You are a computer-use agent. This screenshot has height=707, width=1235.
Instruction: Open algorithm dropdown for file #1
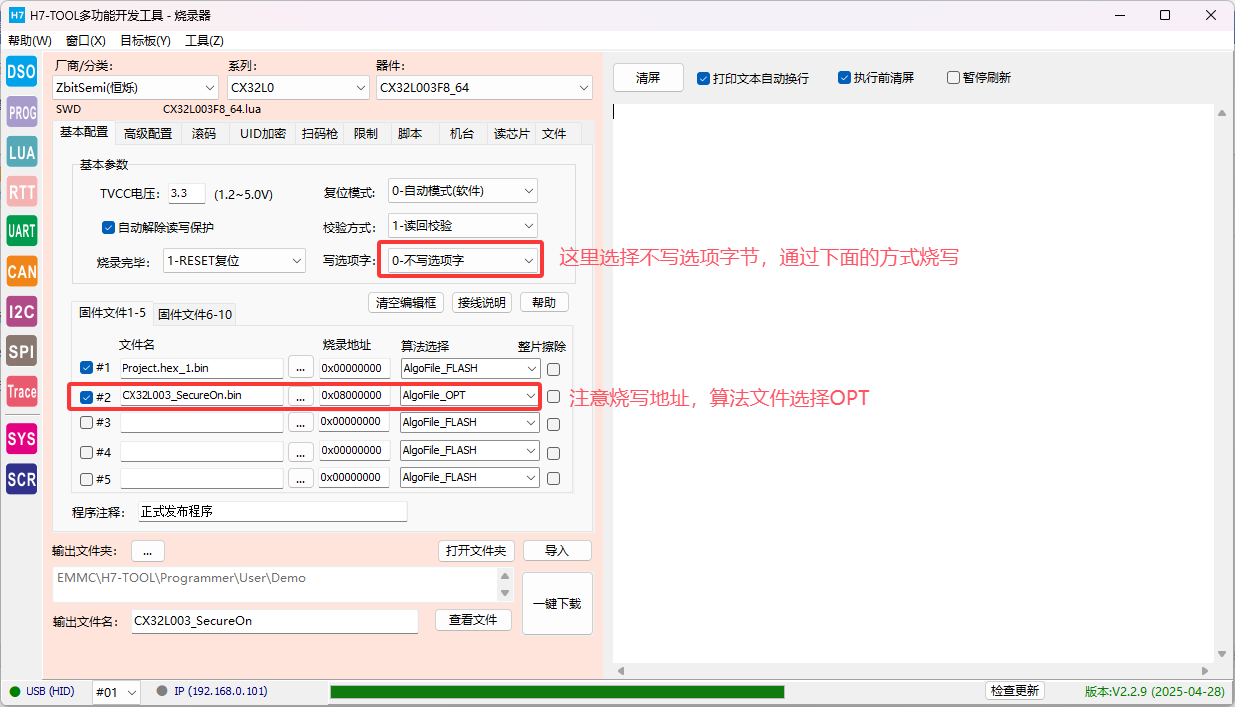click(470, 368)
